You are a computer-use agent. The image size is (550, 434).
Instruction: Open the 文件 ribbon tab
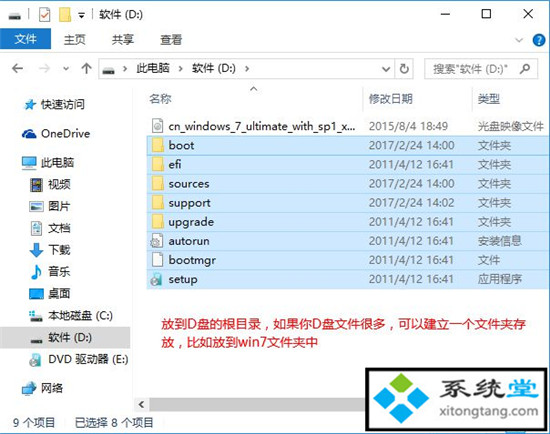25,39
